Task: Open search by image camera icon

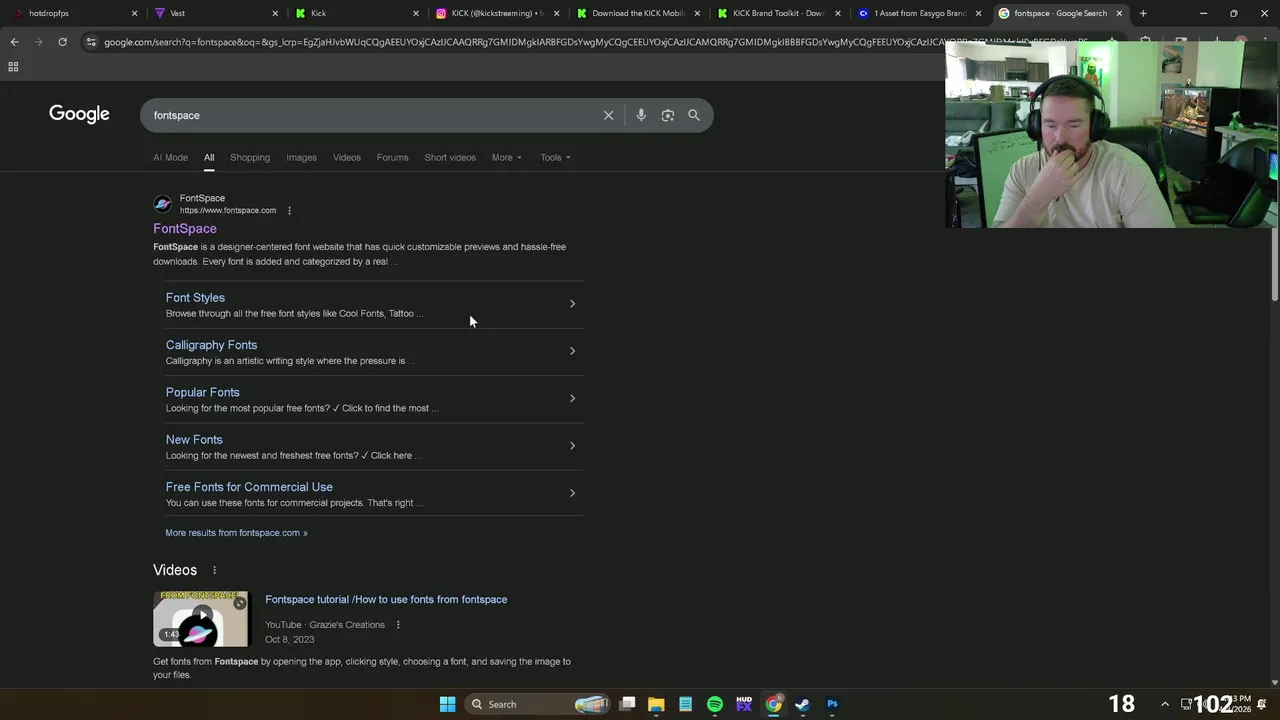Action: pos(668,115)
